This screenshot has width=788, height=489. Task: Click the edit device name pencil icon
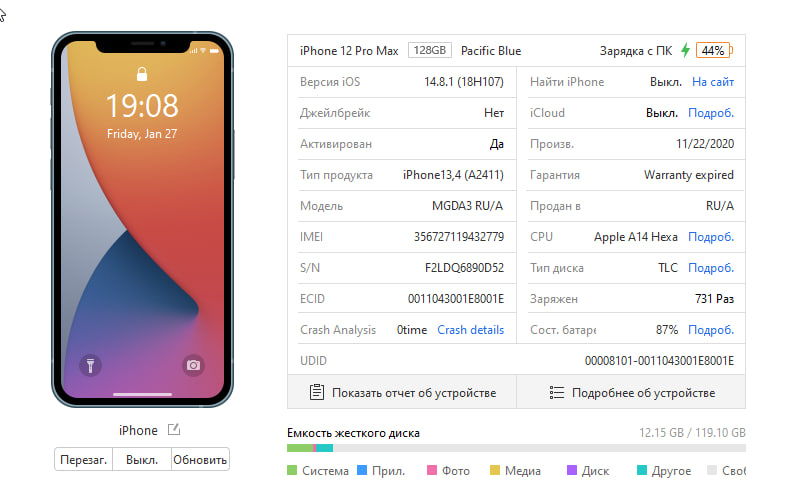tap(174, 430)
